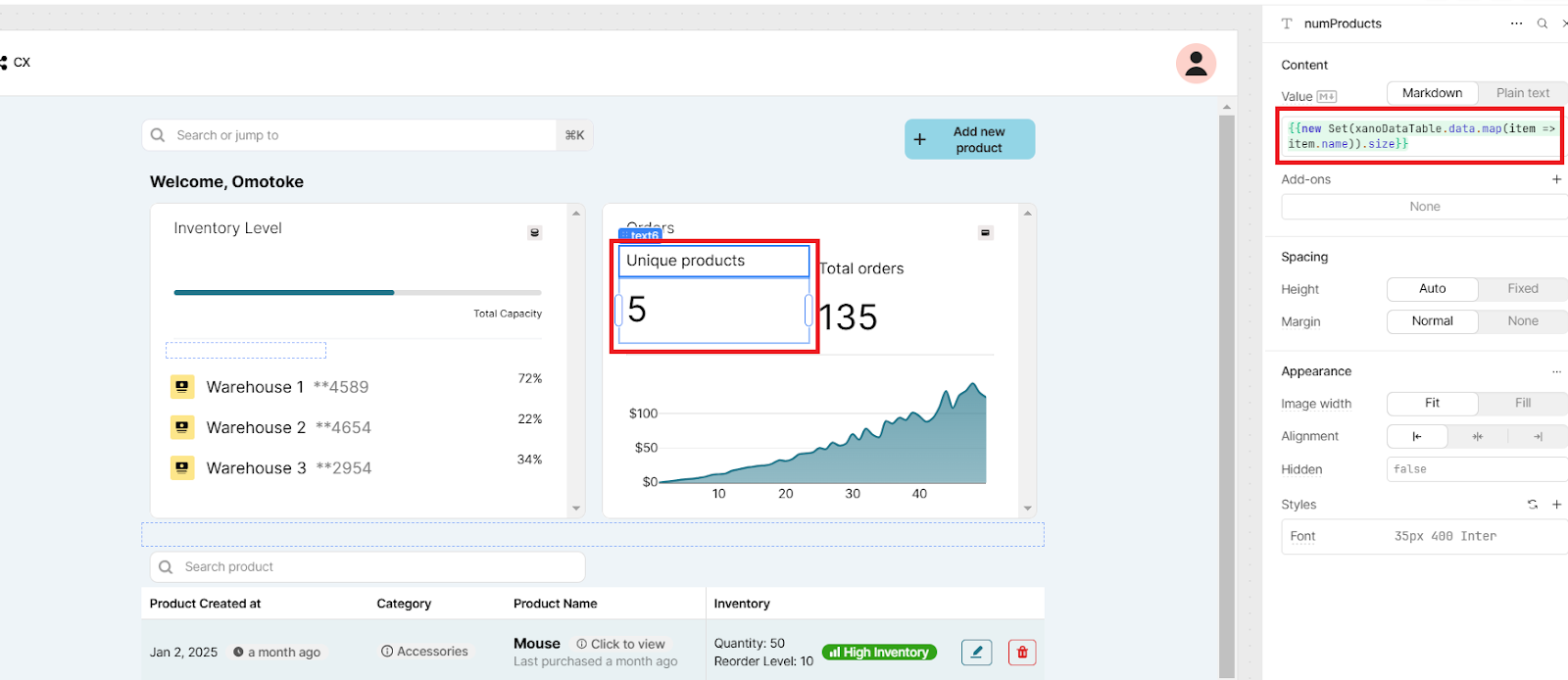Click the Warehouse 2 yellow icon

(182, 427)
